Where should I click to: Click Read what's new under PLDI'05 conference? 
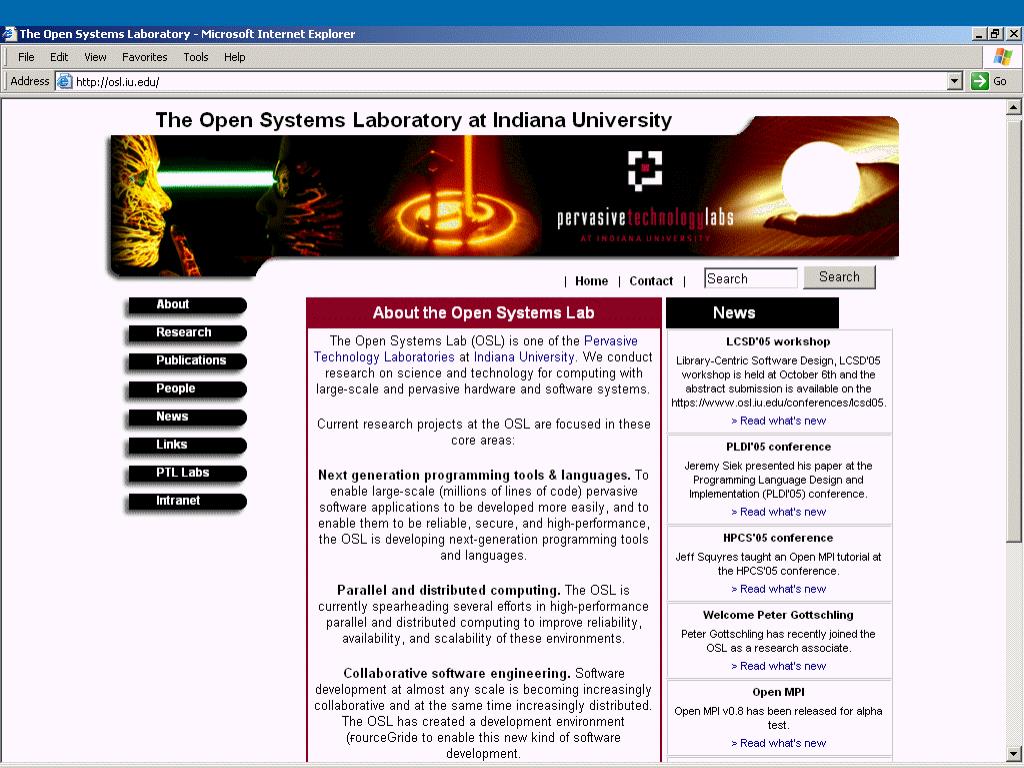778,512
